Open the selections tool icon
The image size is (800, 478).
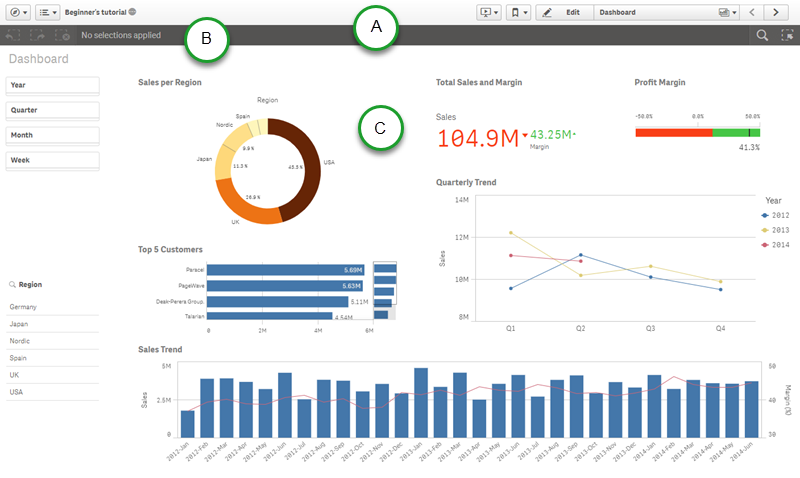click(787, 35)
